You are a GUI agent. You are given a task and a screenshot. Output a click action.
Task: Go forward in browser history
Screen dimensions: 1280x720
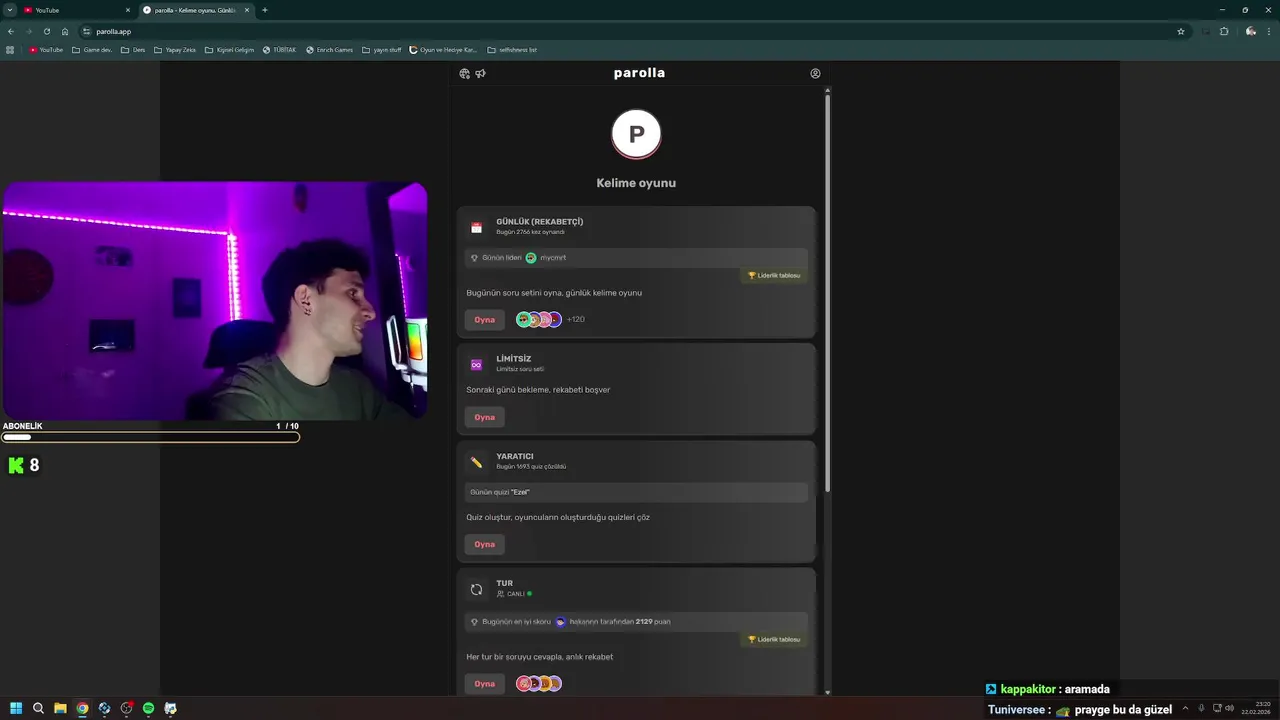point(28,31)
